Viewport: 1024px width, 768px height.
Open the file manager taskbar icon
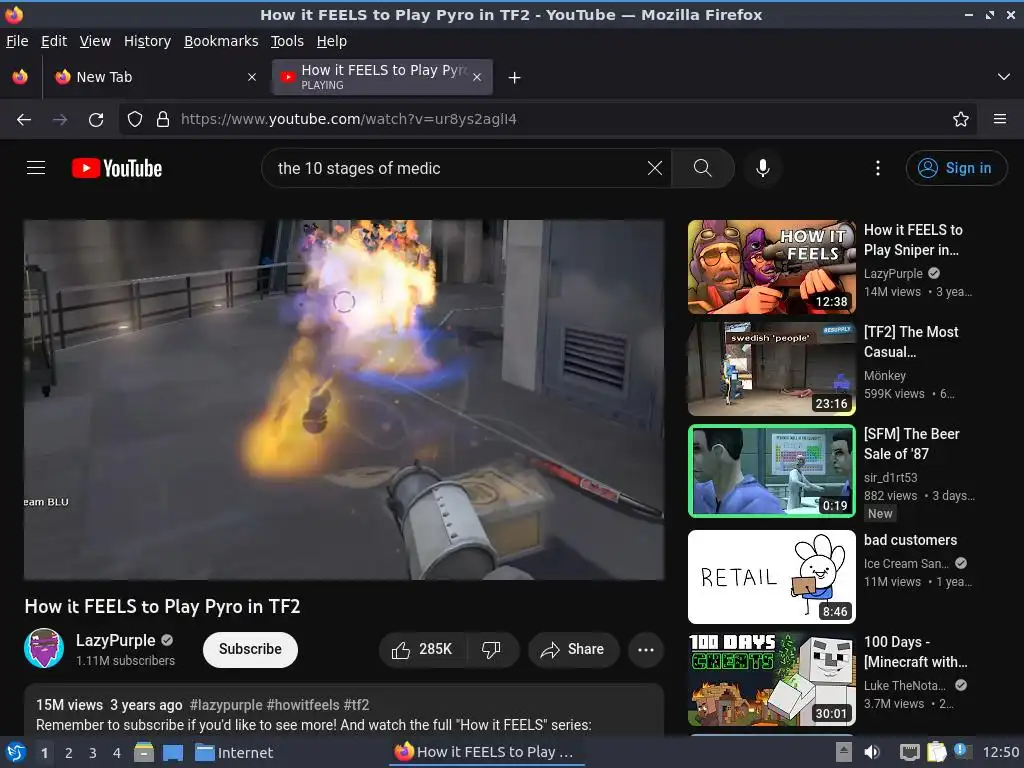(x=144, y=752)
